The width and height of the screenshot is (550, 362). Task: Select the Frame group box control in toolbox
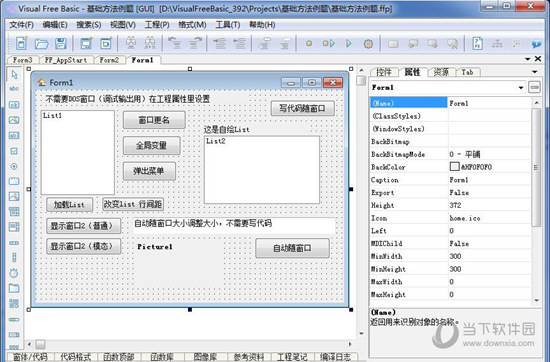tap(14, 181)
